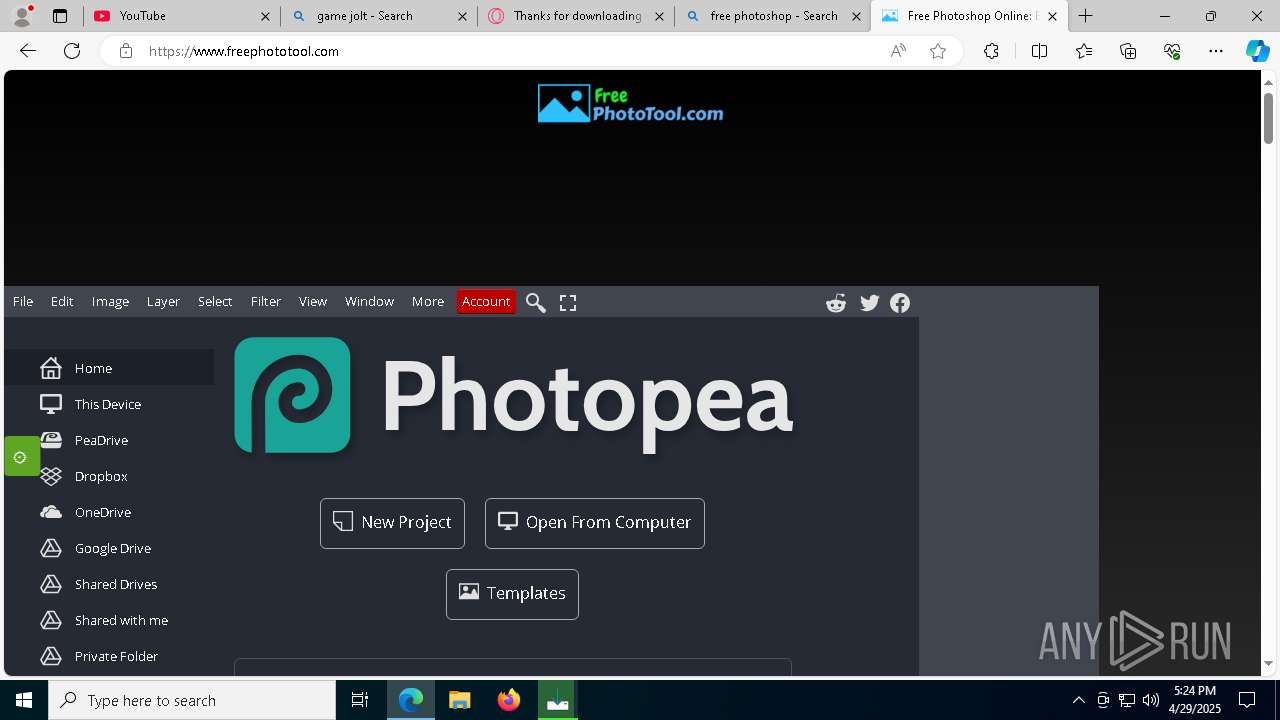Viewport: 1280px width, 720px height.
Task: Open Task View on taskbar
Action: [x=360, y=700]
